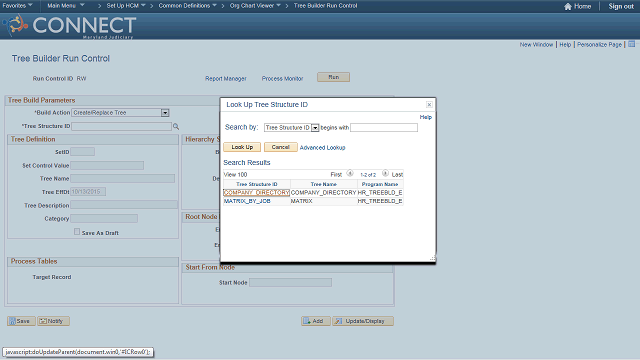
Task: Open the Advanced Lookup link
Action: 322,148
